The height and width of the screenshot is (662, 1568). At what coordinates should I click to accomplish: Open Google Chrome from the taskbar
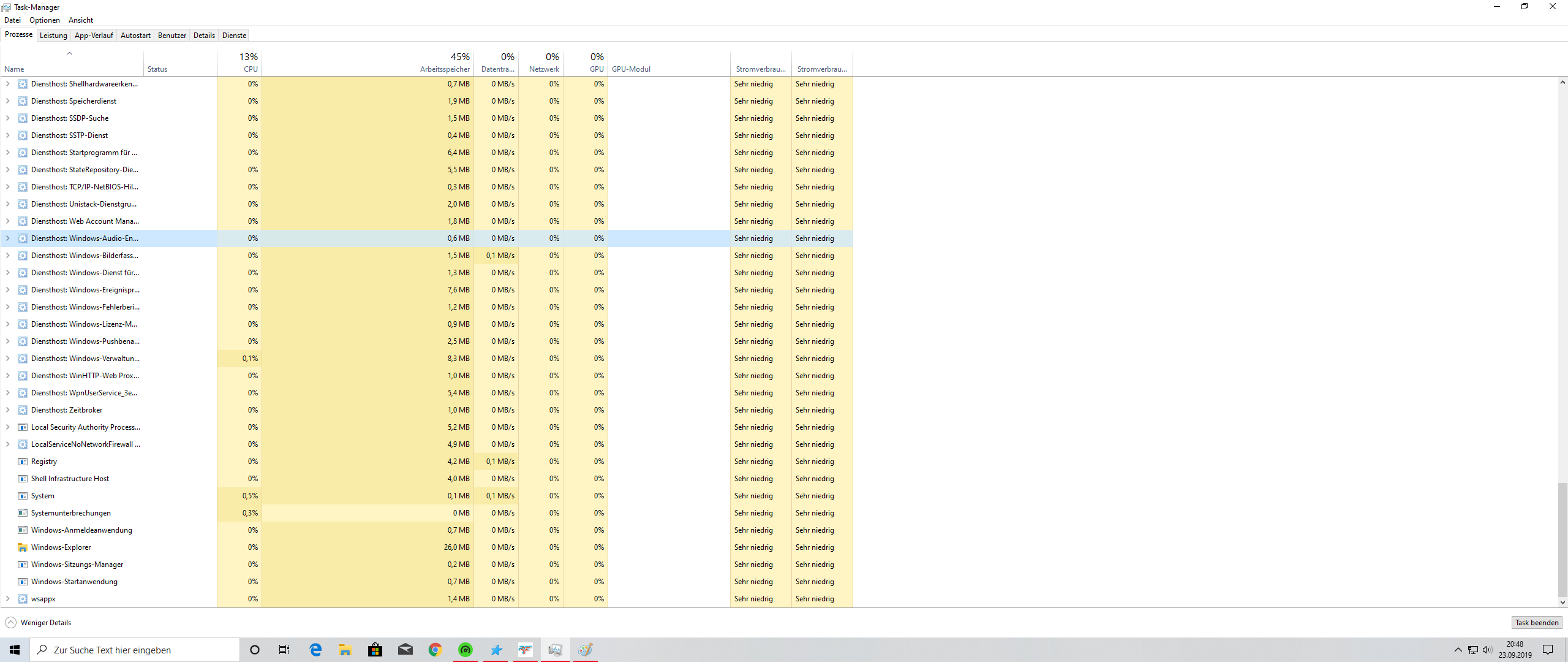pyautogui.click(x=435, y=650)
